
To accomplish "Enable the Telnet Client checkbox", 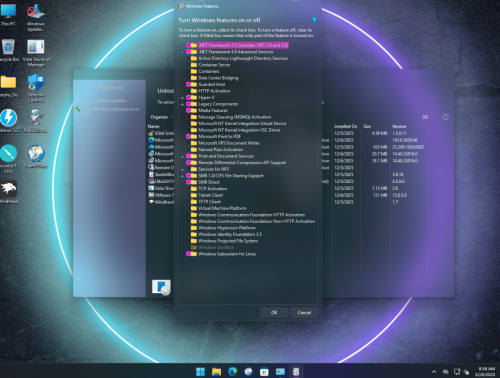I will [188, 195].
